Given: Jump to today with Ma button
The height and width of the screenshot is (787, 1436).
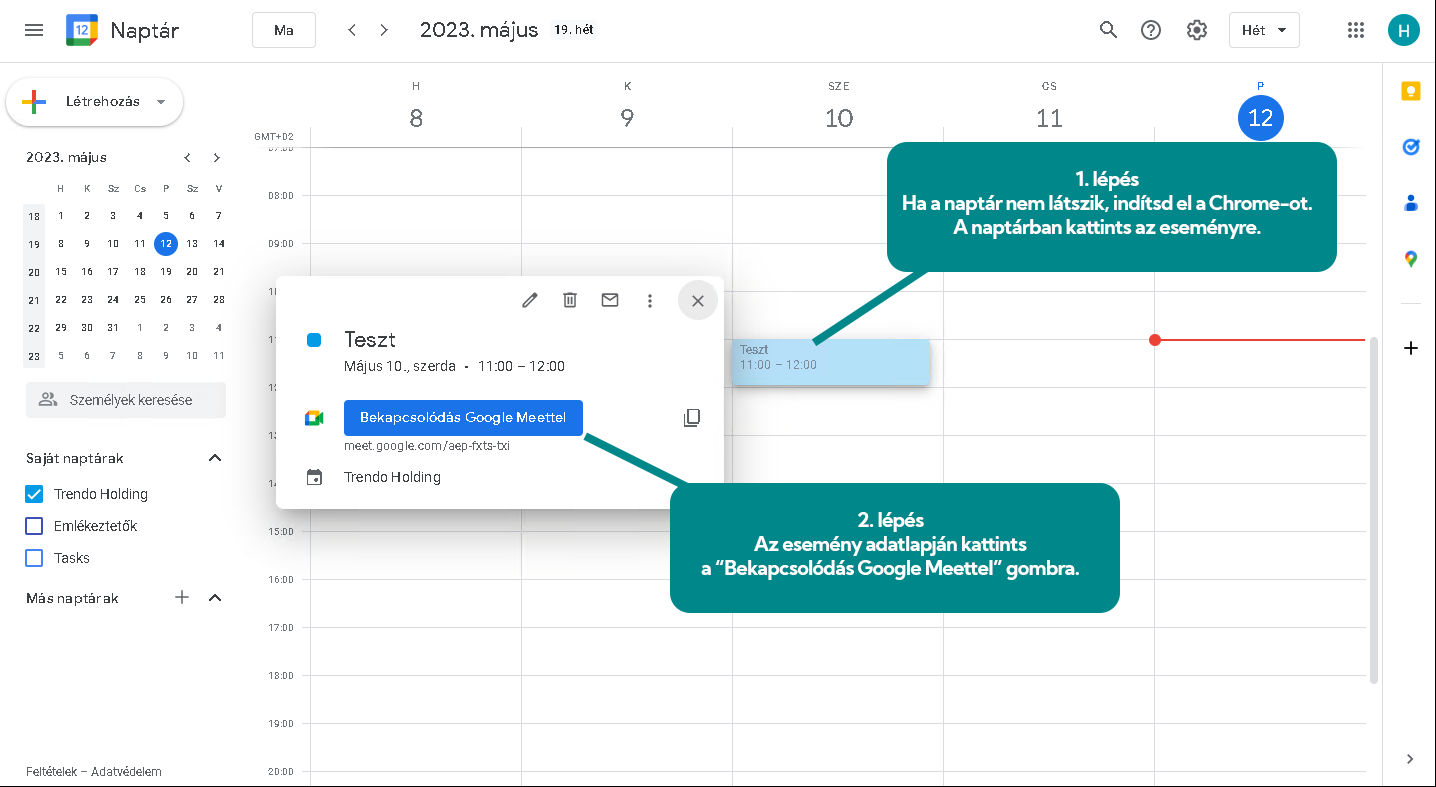Looking at the screenshot, I should (x=284, y=30).
